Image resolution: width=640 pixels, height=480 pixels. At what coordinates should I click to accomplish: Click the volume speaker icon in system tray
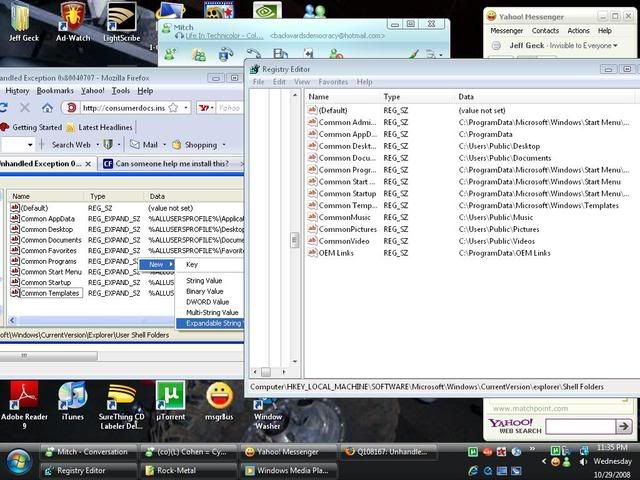tap(584, 462)
